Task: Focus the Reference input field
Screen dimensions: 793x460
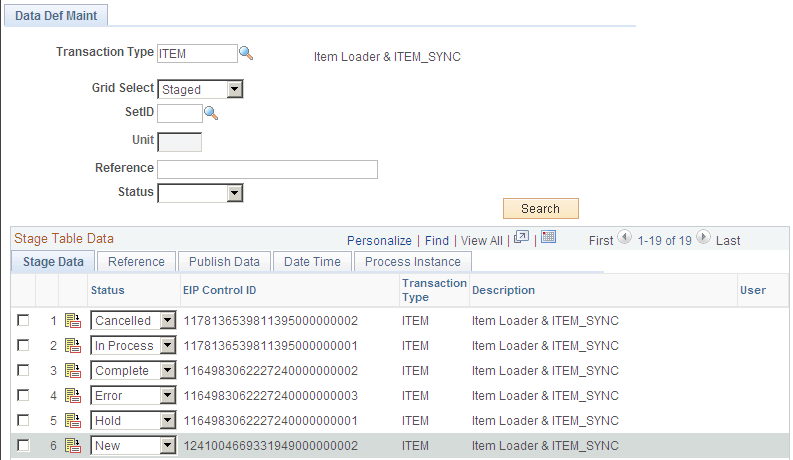Action: 268,169
